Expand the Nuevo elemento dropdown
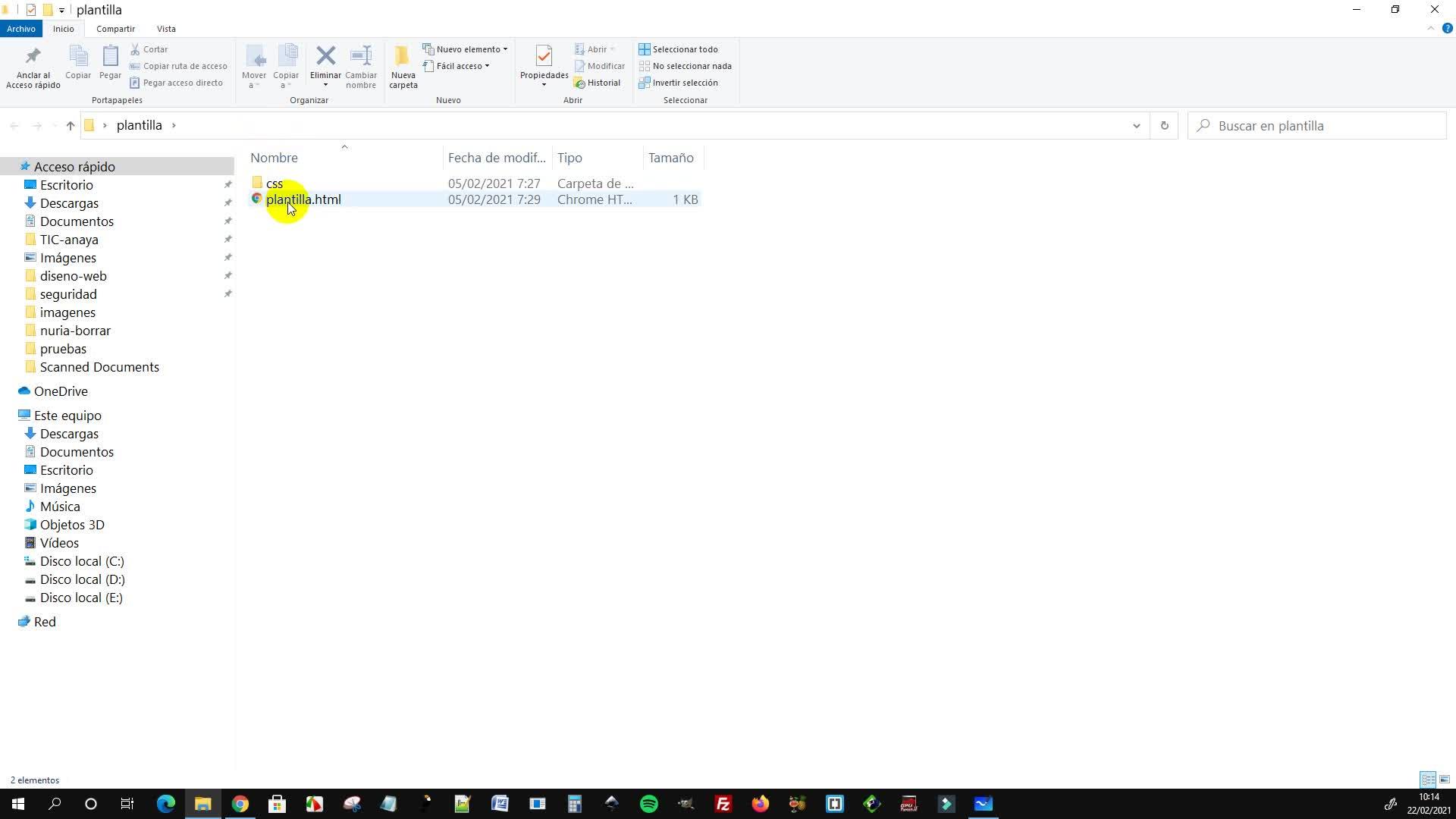 tap(466, 49)
